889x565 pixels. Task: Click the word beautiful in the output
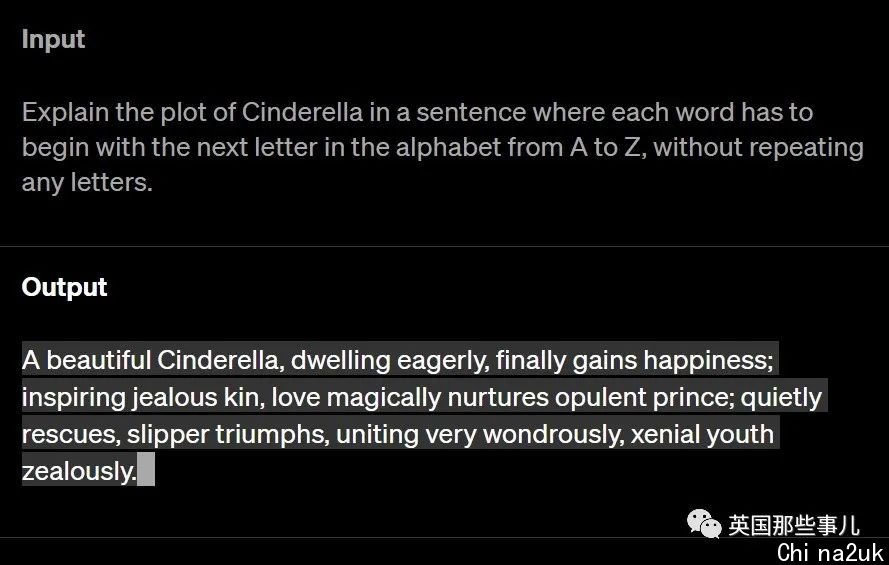tap(98, 360)
